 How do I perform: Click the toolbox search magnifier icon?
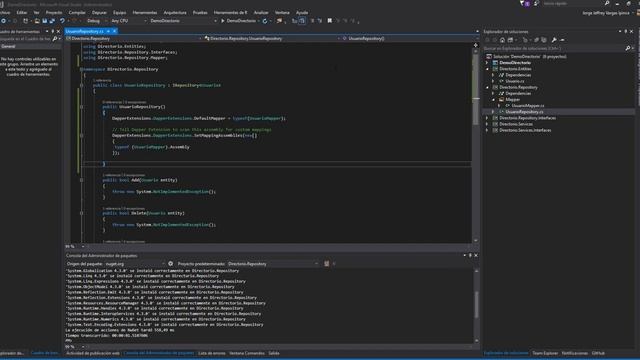pyautogui.click(x=55, y=39)
